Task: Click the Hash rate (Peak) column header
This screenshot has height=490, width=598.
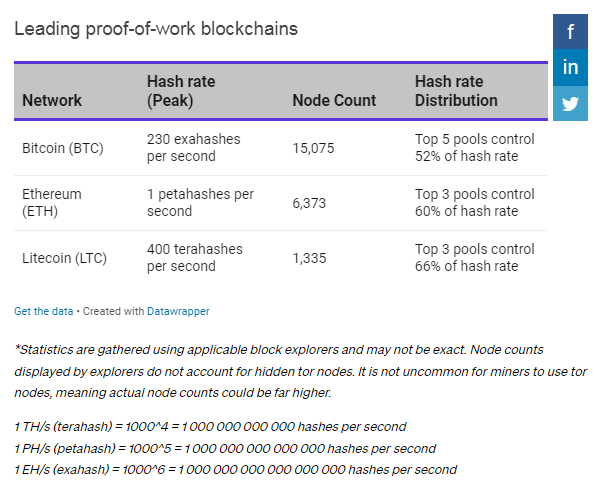Action: pos(181,91)
